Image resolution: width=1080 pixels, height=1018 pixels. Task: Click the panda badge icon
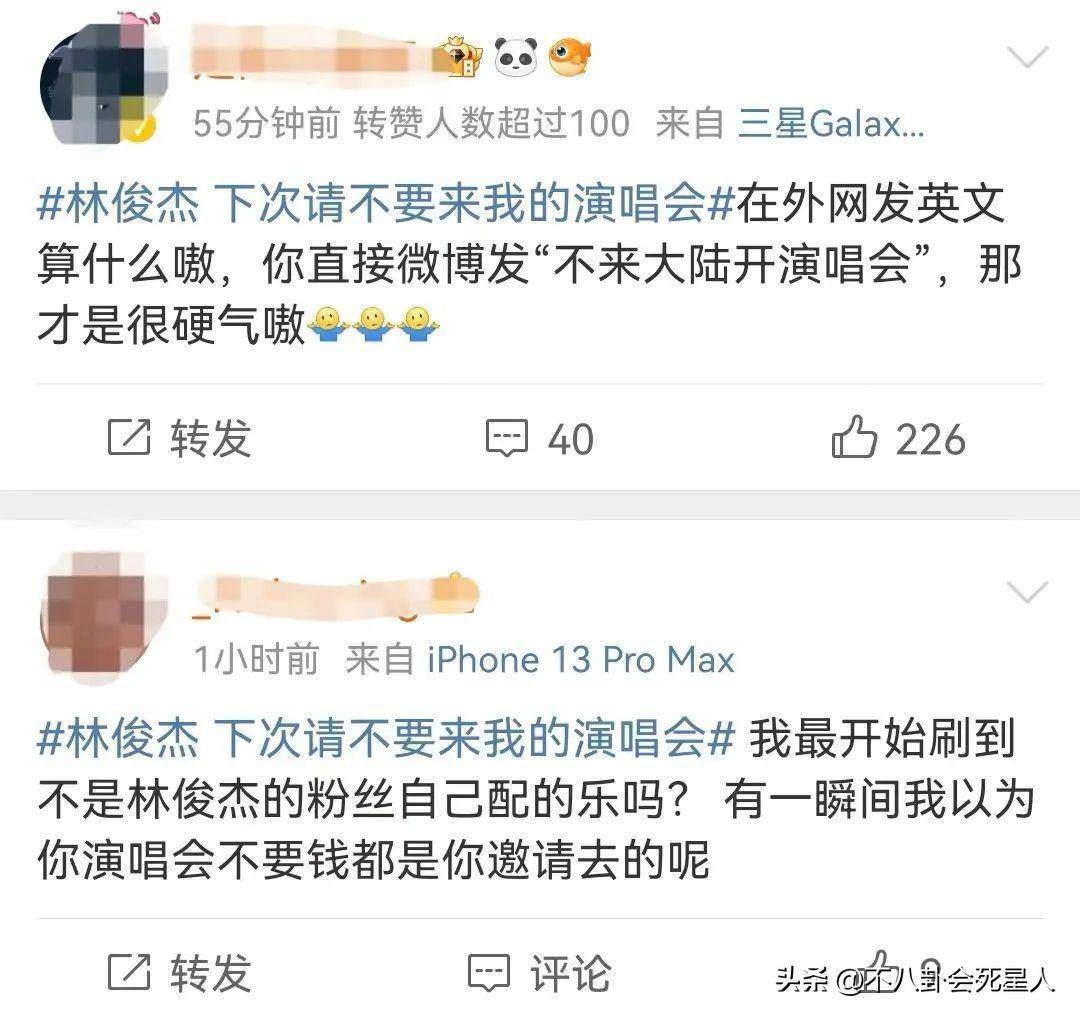[x=517, y=56]
